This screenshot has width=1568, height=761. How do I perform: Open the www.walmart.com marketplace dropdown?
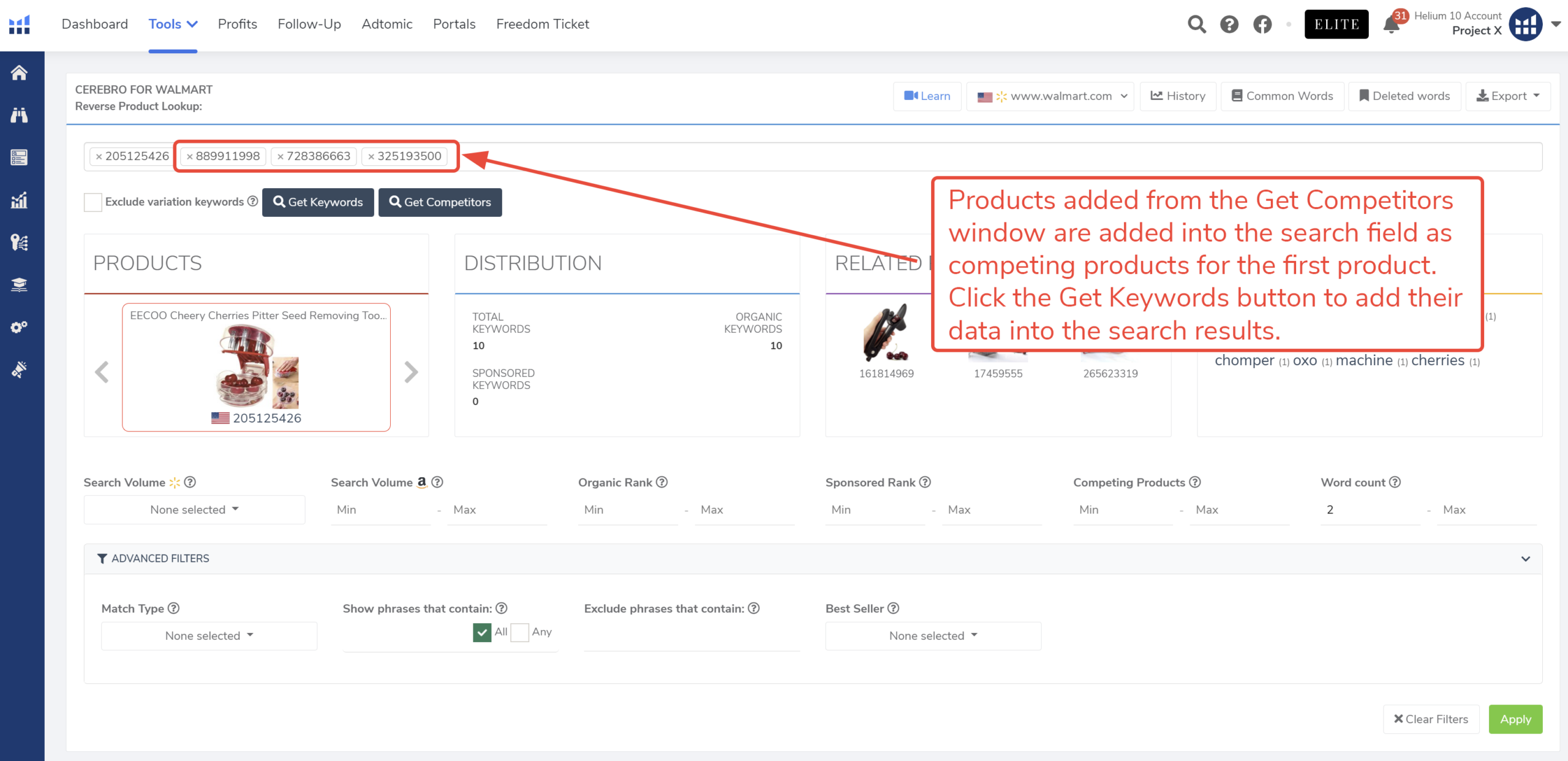click(x=1050, y=96)
